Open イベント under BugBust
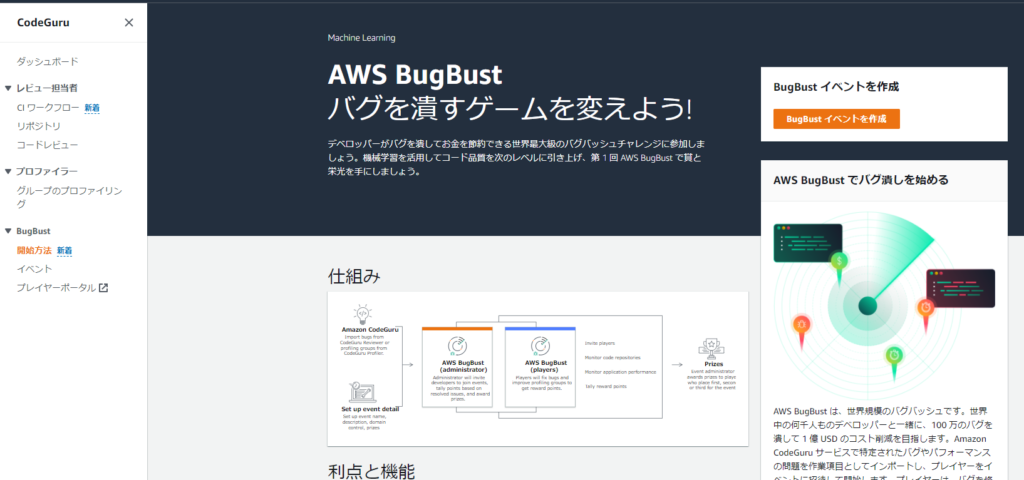Viewport: 1024px width, 480px height. tap(34, 269)
